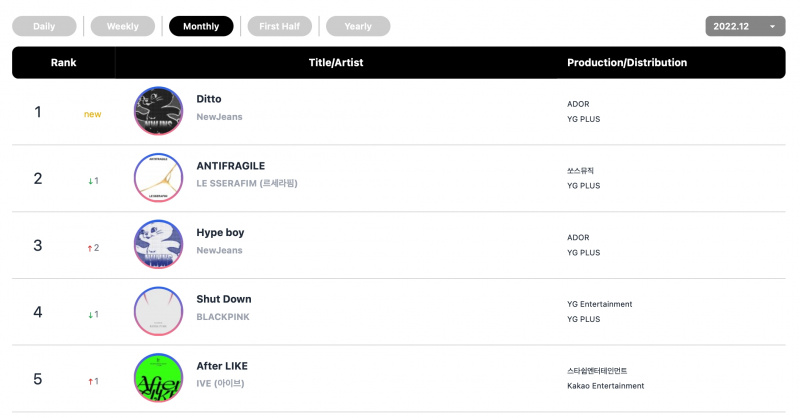This screenshot has width=800, height=418.
Task: Open the Ditto song title link
Action: click(209, 99)
